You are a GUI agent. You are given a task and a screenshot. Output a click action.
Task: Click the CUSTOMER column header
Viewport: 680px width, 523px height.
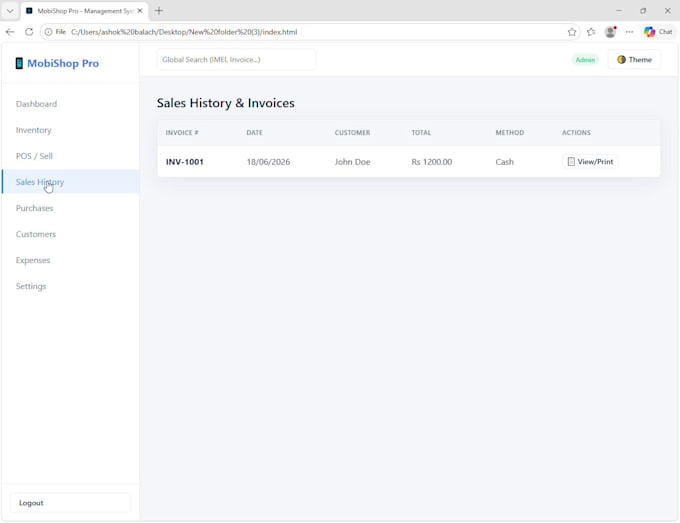click(x=352, y=133)
